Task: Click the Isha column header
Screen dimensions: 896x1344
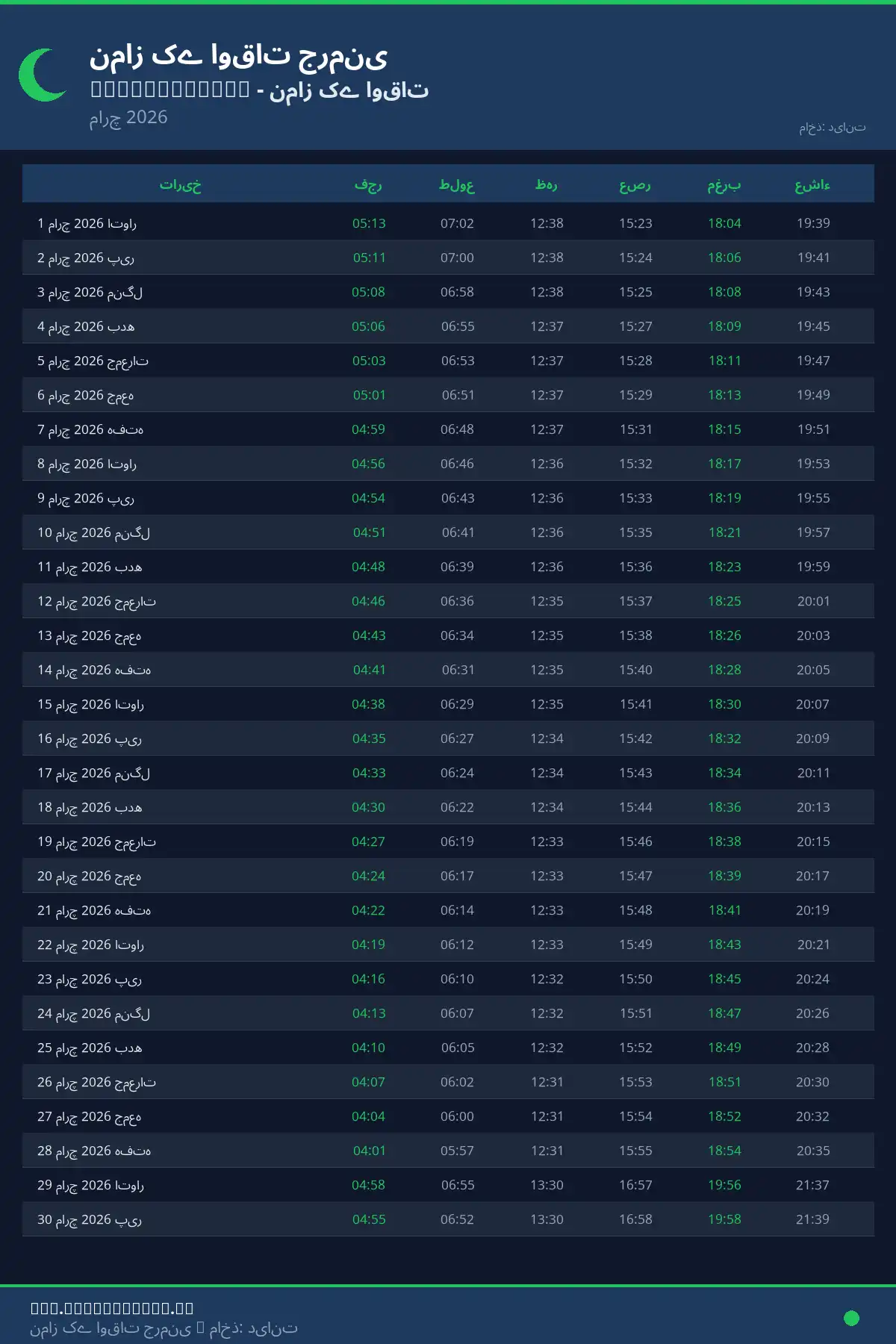Action: (x=812, y=184)
